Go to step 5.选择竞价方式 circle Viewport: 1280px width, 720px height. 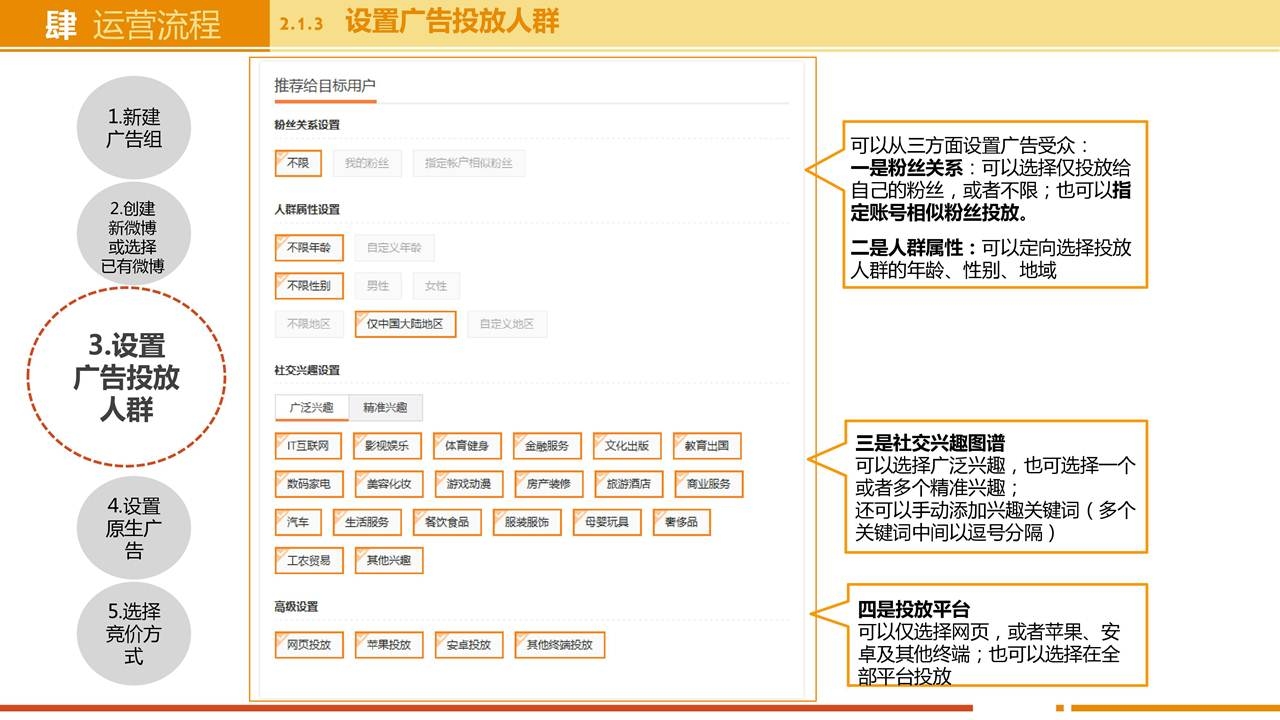point(134,634)
